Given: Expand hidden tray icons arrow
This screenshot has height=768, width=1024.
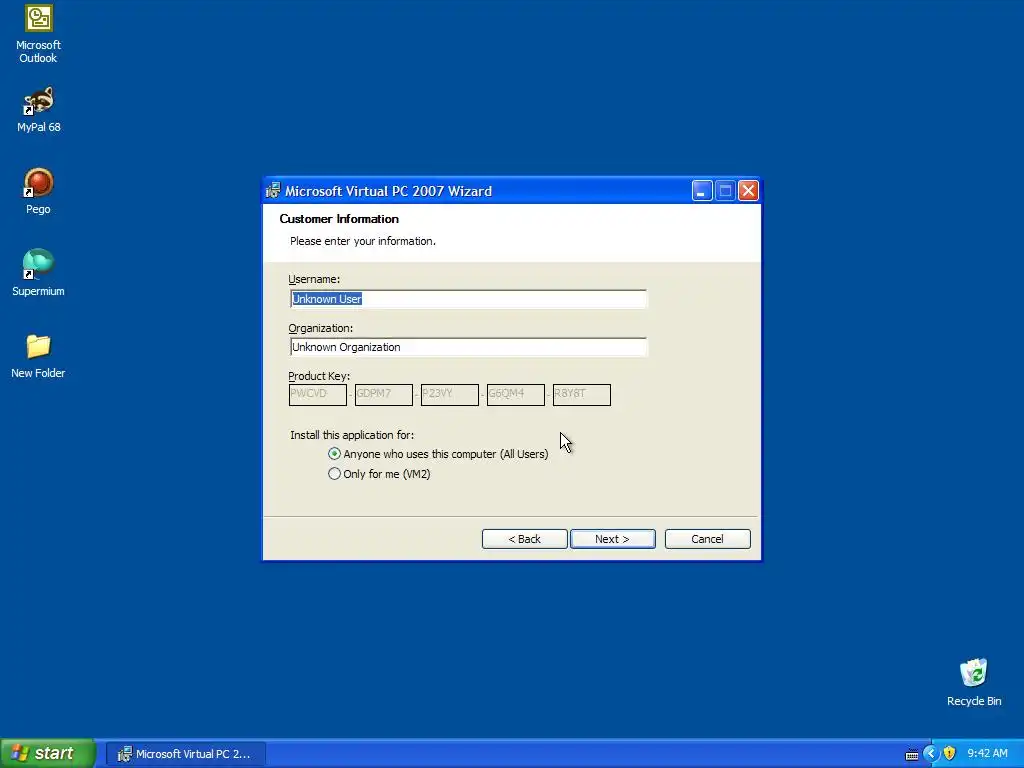Looking at the screenshot, I should tap(931, 753).
